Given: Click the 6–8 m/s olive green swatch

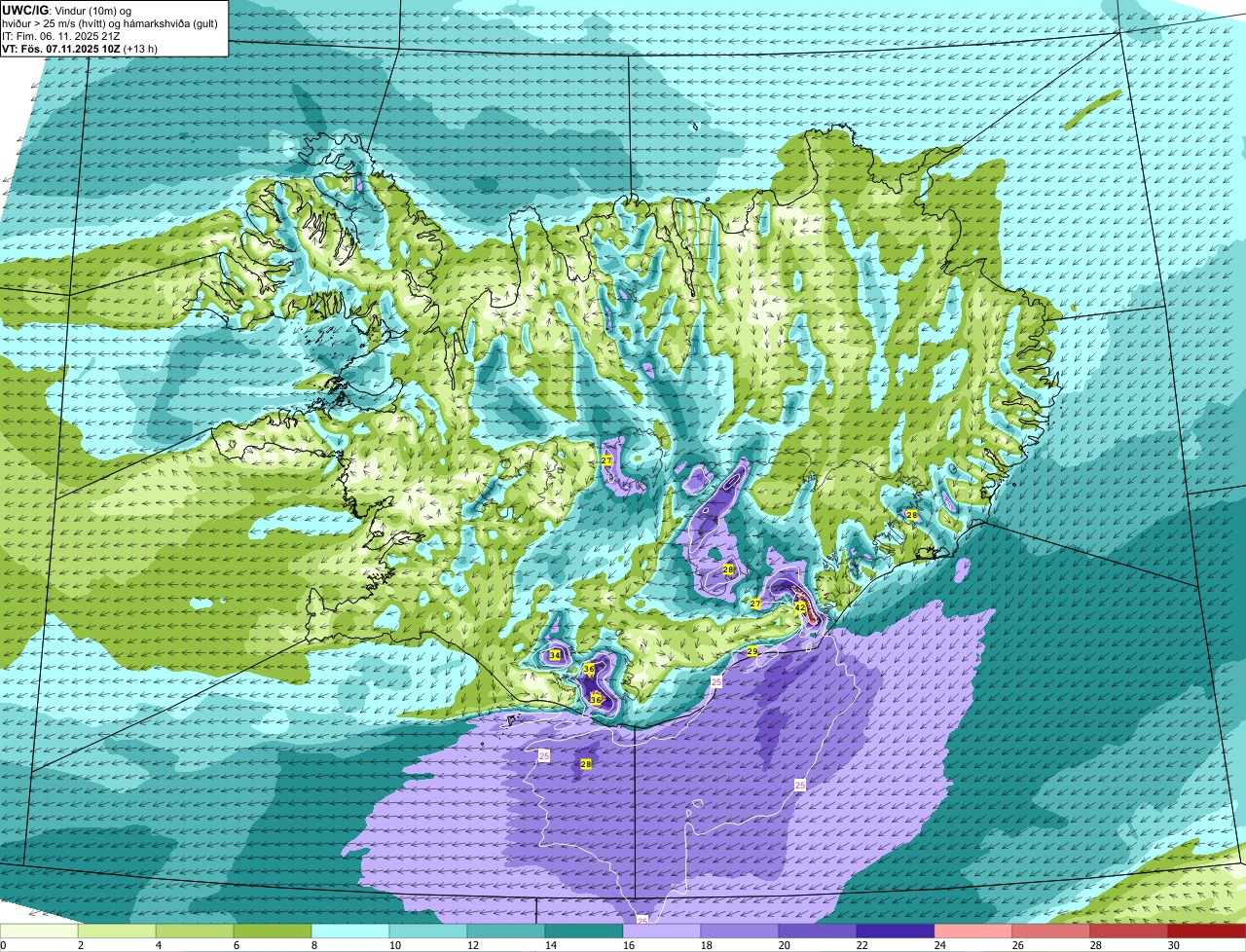Looking at the screenshot, I should (273, 932).
